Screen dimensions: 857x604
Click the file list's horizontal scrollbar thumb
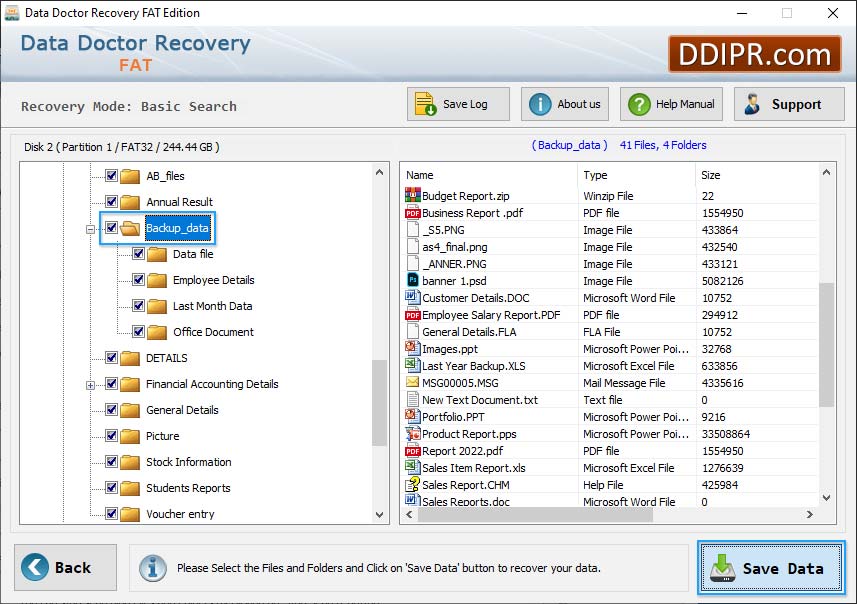535,514
